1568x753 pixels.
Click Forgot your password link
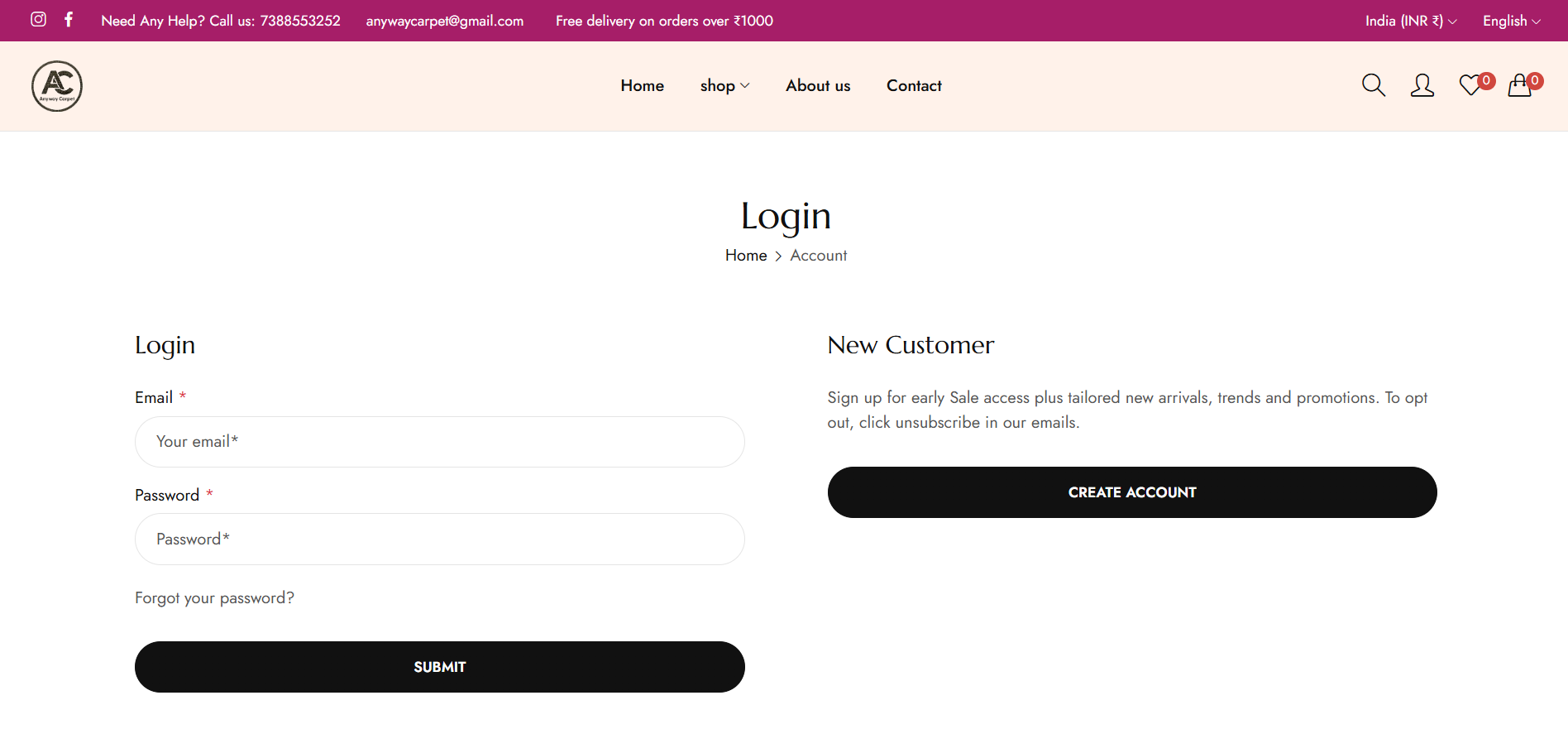(x=214, y=598)
